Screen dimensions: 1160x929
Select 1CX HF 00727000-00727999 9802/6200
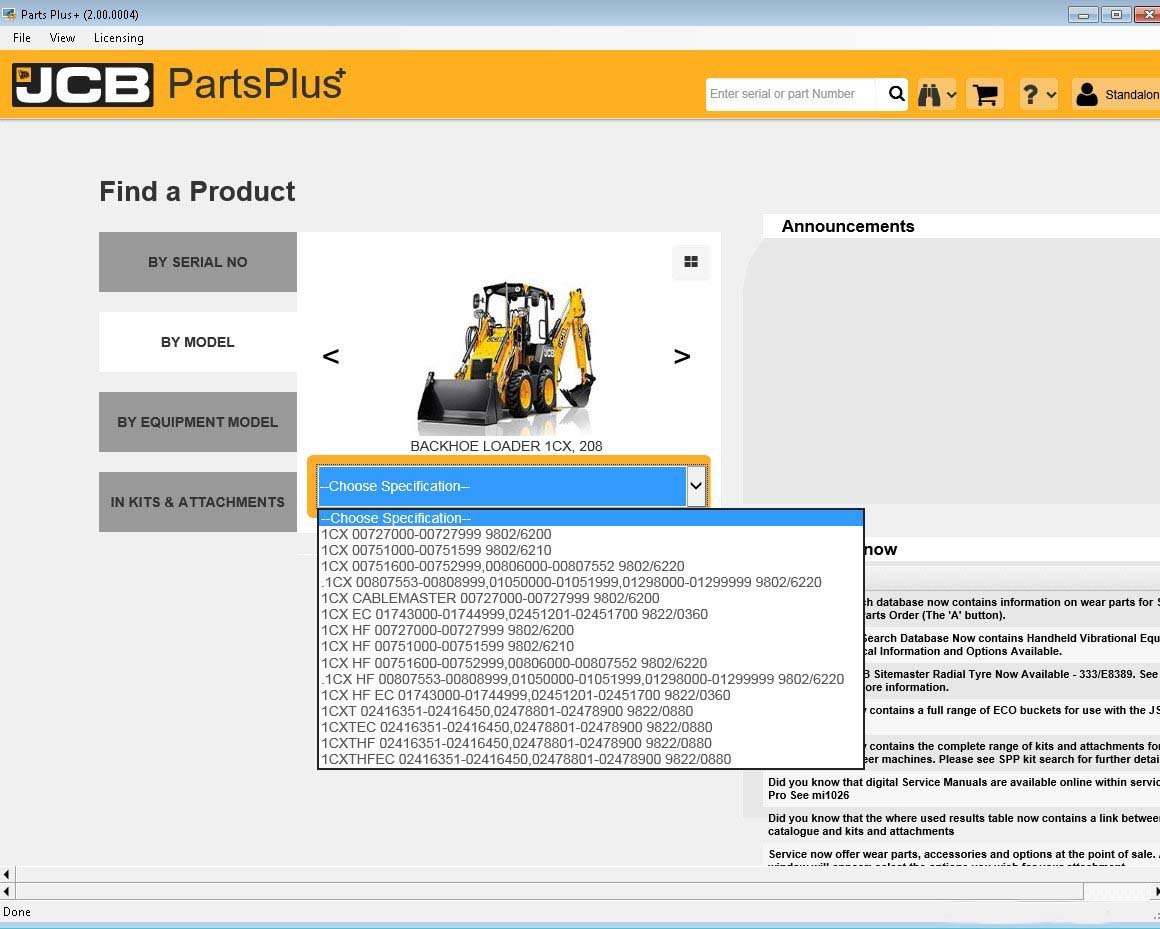pyautogui.click(x=591, y=630)
